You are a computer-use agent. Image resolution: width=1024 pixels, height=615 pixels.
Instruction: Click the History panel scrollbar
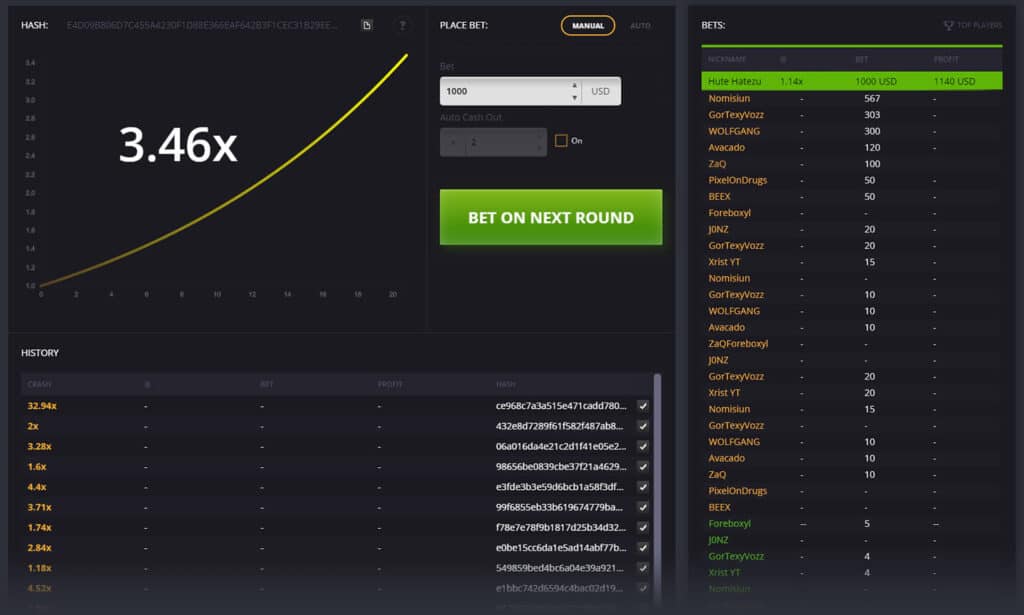(657, 450)
